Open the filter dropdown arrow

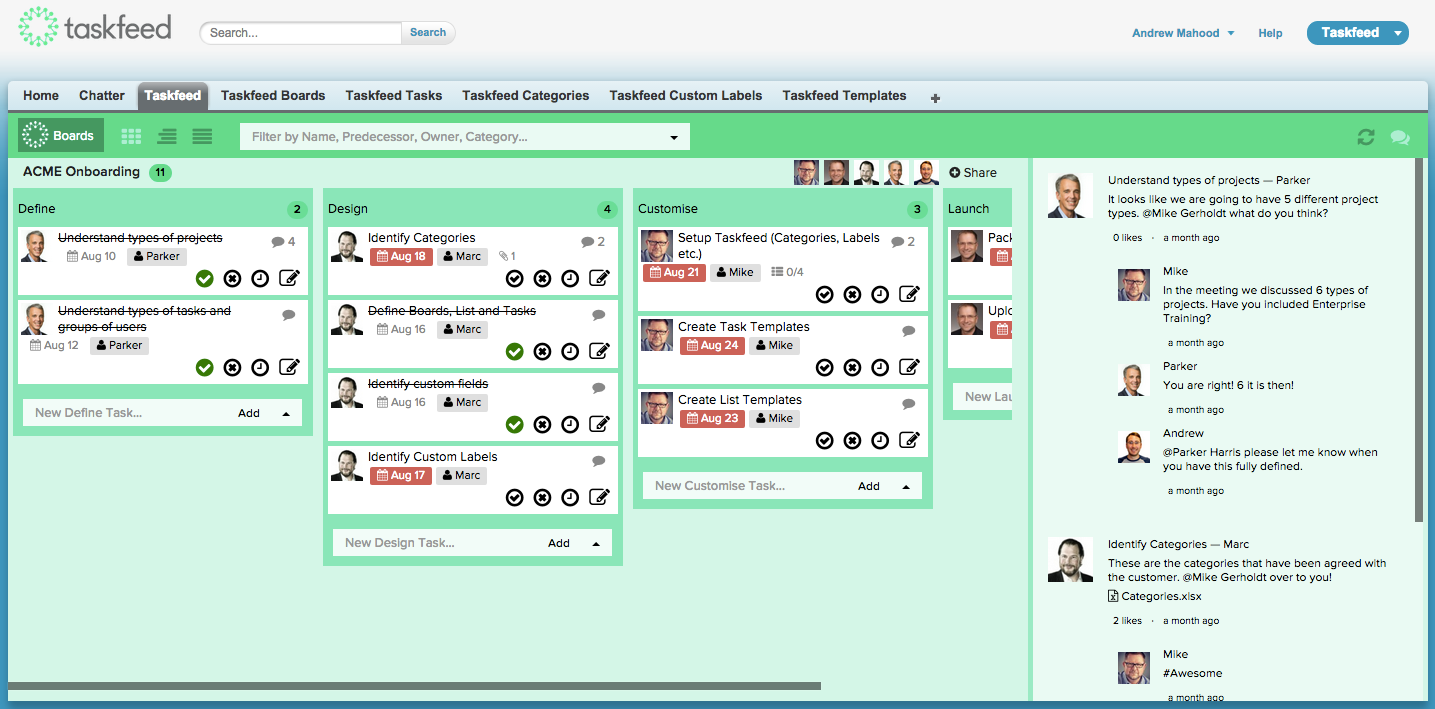673,137
